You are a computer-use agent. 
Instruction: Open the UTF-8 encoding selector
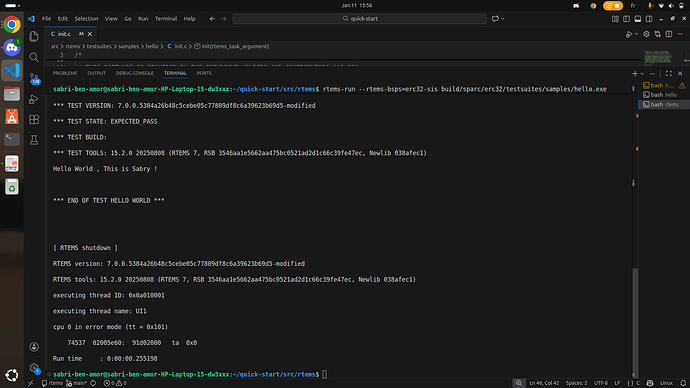[601, 383]
